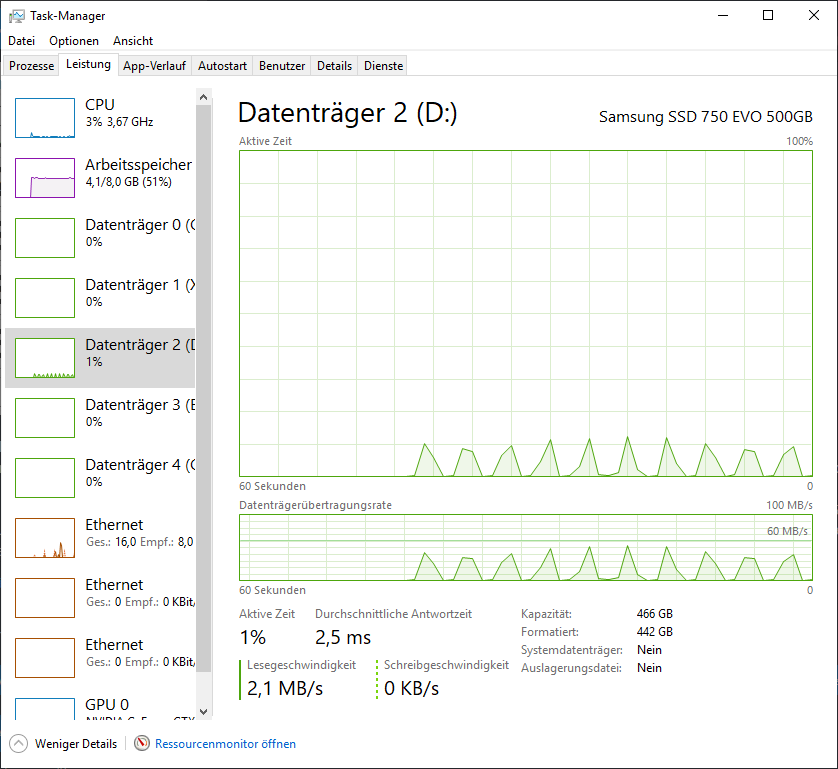Image resolution: width=838 pixels, height=769 pixels.
Task: Open the Optionen menu
Action: [x=74, y=41]
